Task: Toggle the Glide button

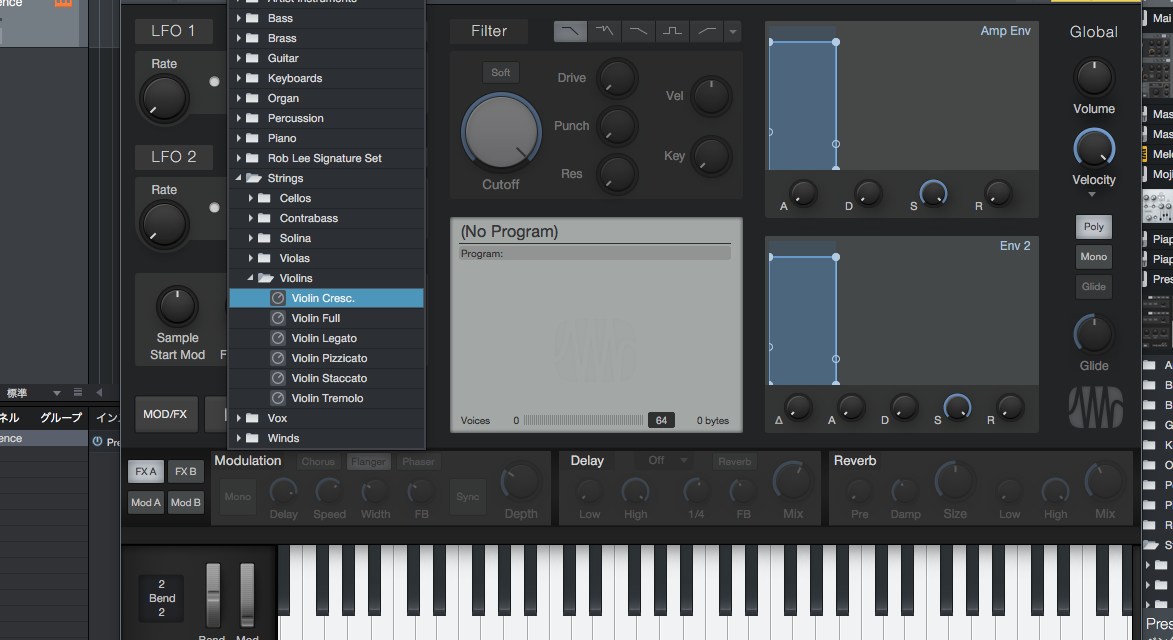Action: tap(1094, 286)
